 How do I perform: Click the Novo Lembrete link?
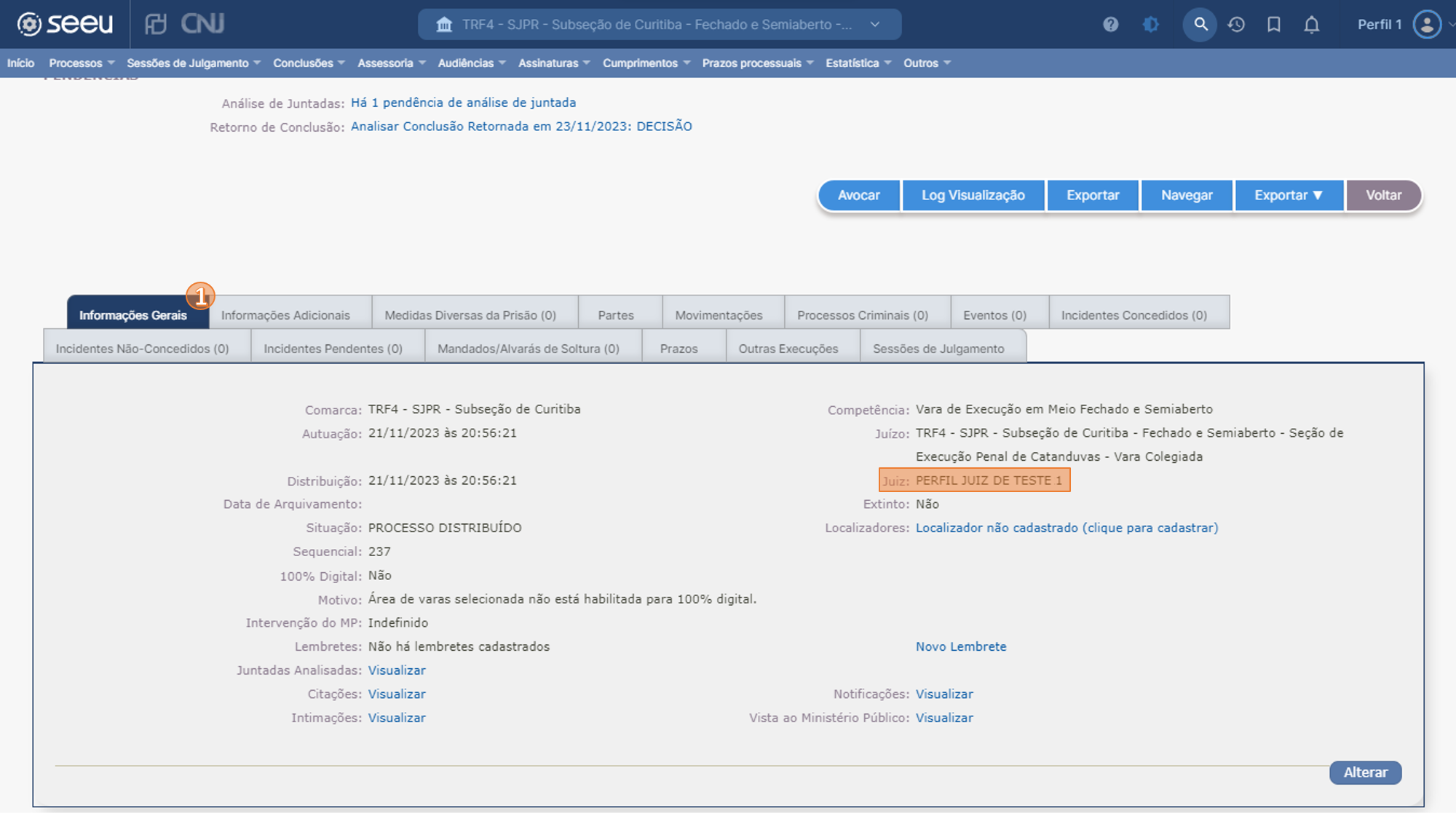961,646
